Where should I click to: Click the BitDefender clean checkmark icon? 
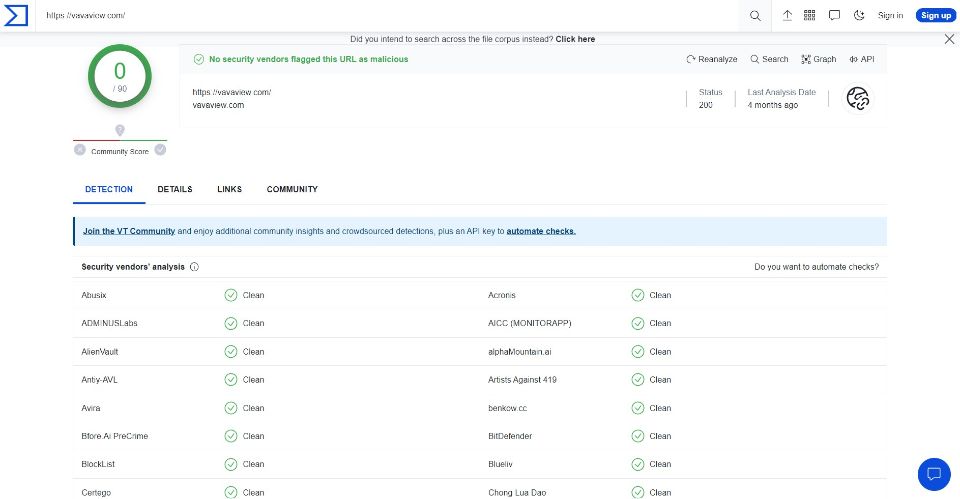[x=638, y=436]
